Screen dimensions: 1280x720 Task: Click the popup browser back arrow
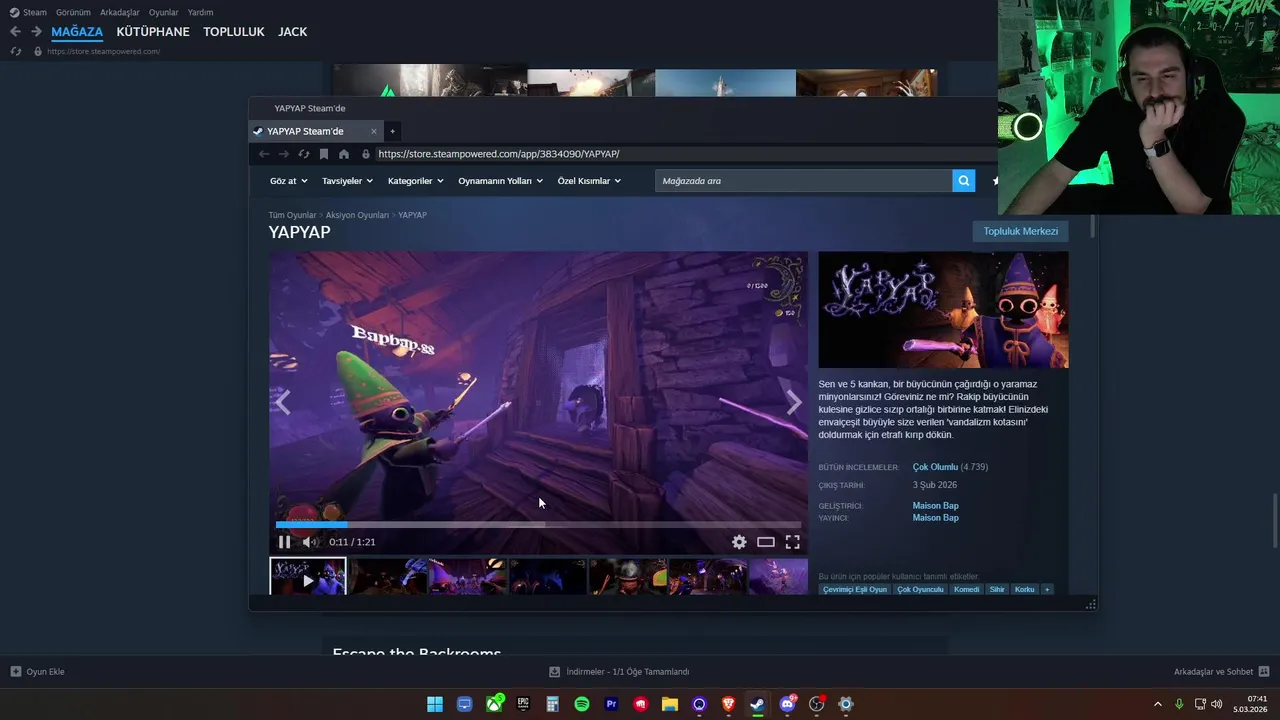pyautogui.click(x=264, y=154)
